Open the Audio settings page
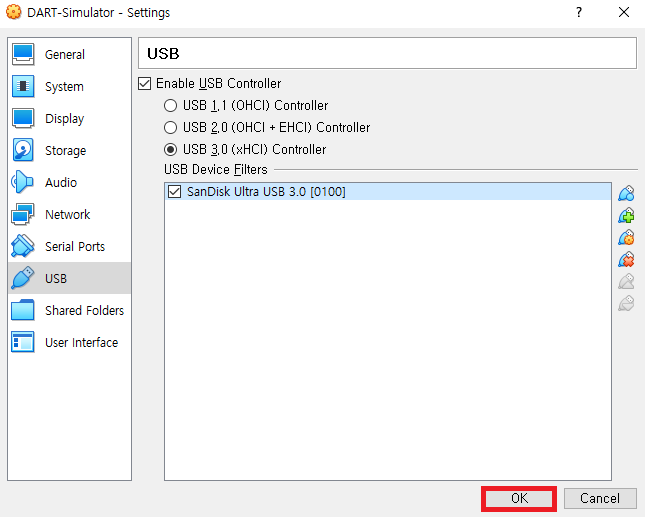The image size is (645, 517). pyautogui.click(x=60, y=183)
